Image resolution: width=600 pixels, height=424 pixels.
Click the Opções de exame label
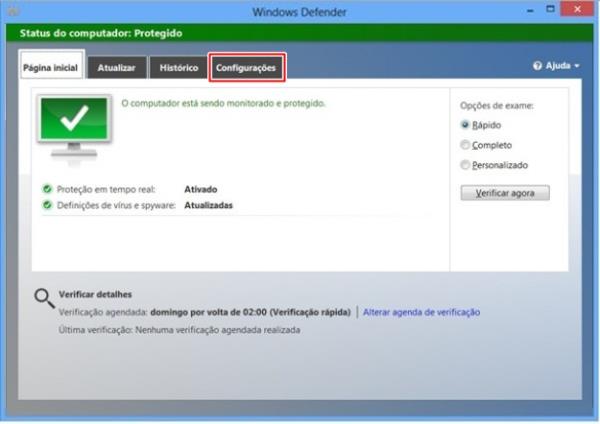(x=497, y=106)
